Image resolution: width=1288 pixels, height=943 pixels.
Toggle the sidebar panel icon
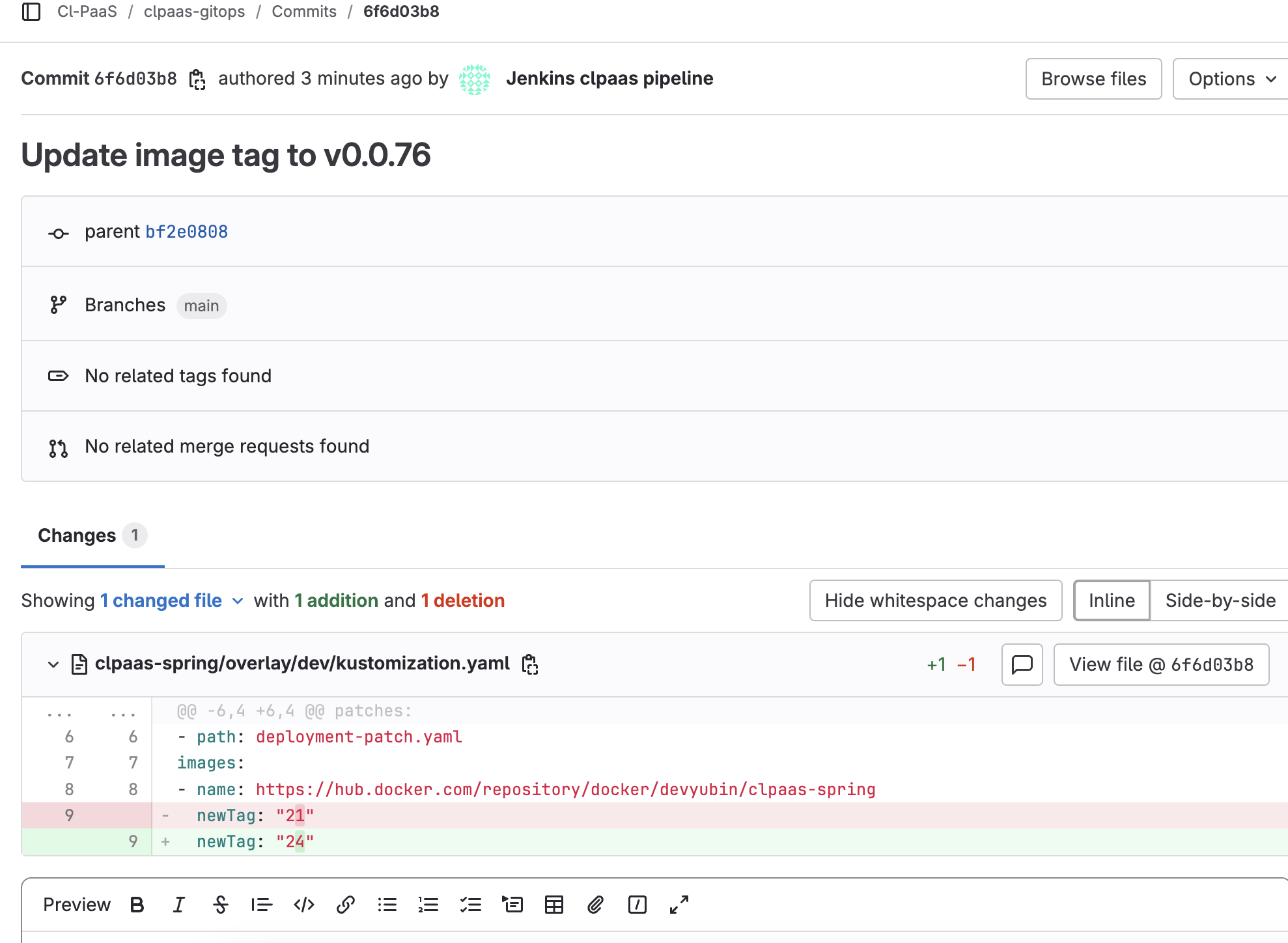31,12
